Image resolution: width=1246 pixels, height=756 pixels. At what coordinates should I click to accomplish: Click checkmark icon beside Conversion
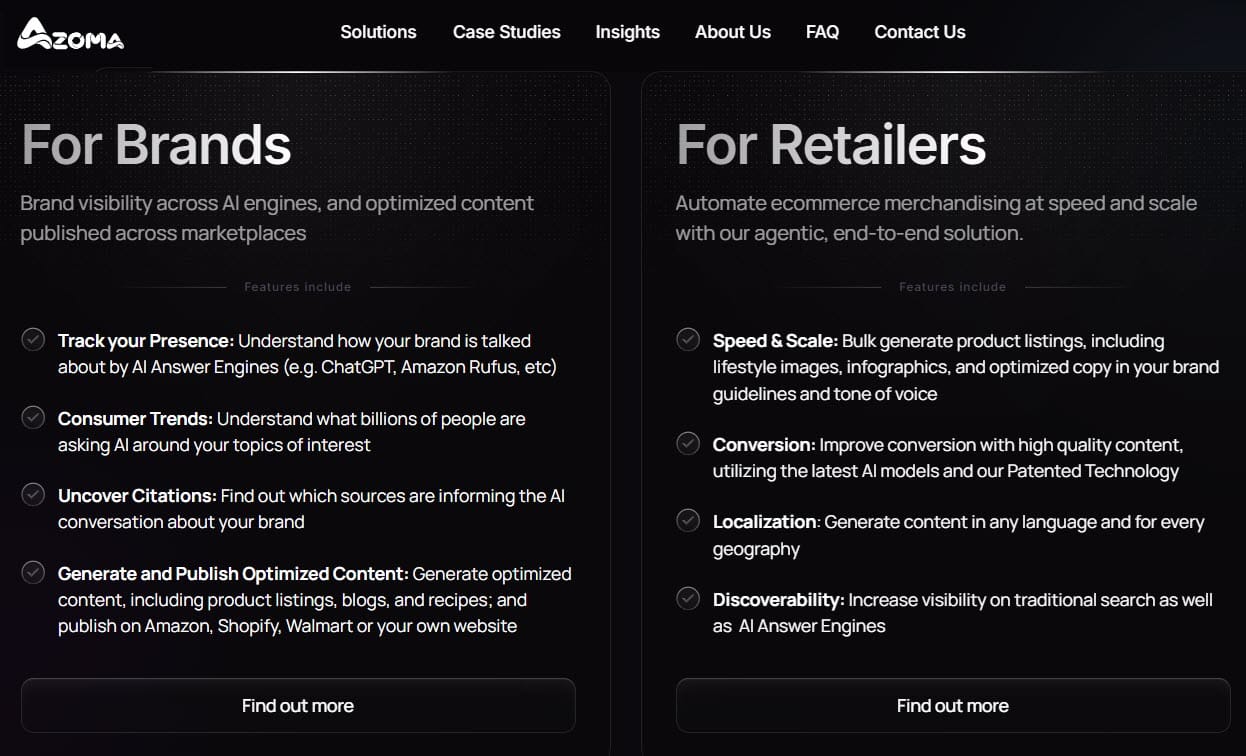click(688, 443)
